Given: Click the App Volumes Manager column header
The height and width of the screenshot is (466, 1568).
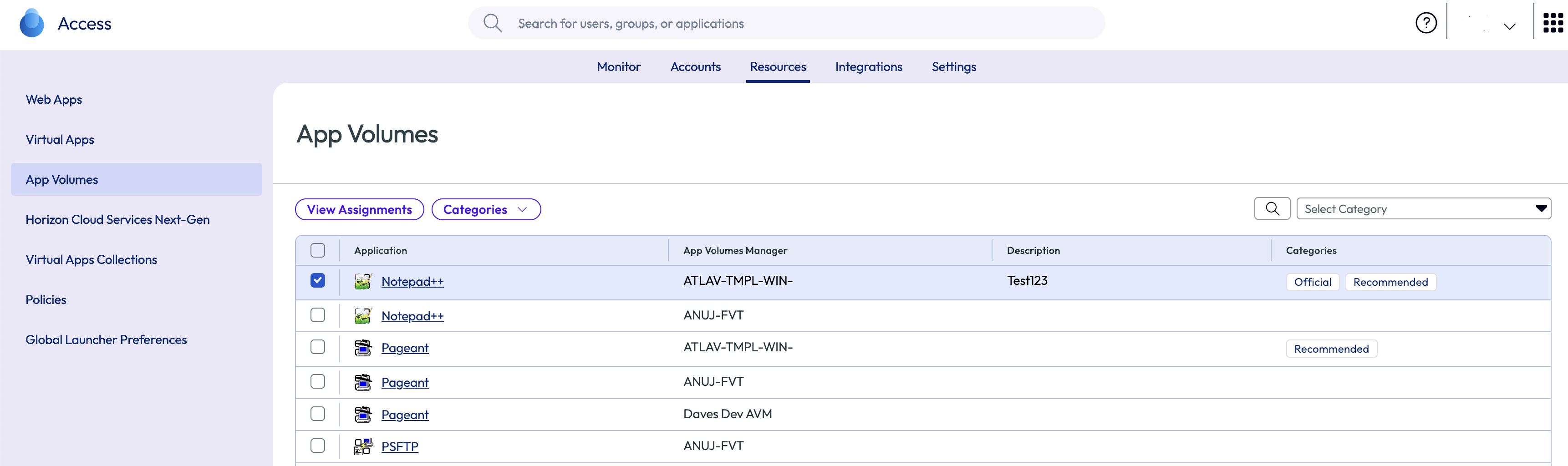Looking at the screenshot, I should pos(735,251).
